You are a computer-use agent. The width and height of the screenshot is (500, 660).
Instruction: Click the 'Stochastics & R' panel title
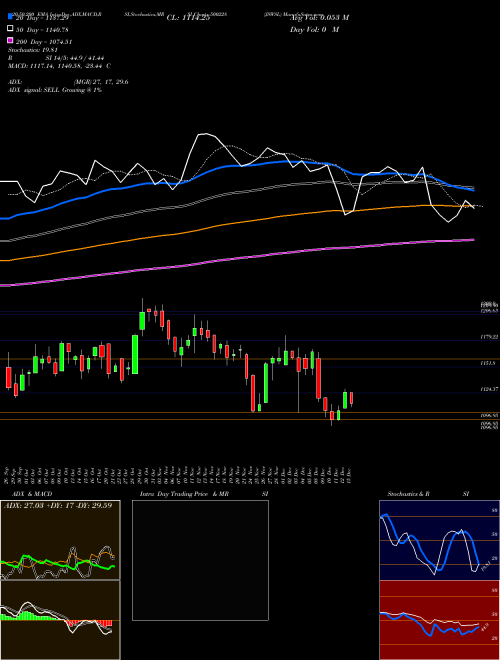coord(408,494)
